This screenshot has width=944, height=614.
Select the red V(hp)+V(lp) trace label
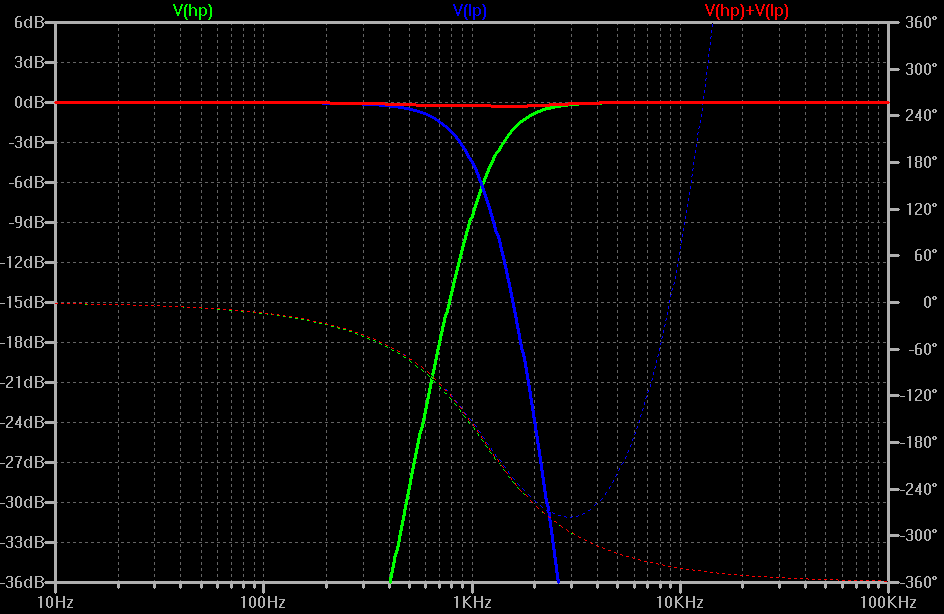pos(747,11)
